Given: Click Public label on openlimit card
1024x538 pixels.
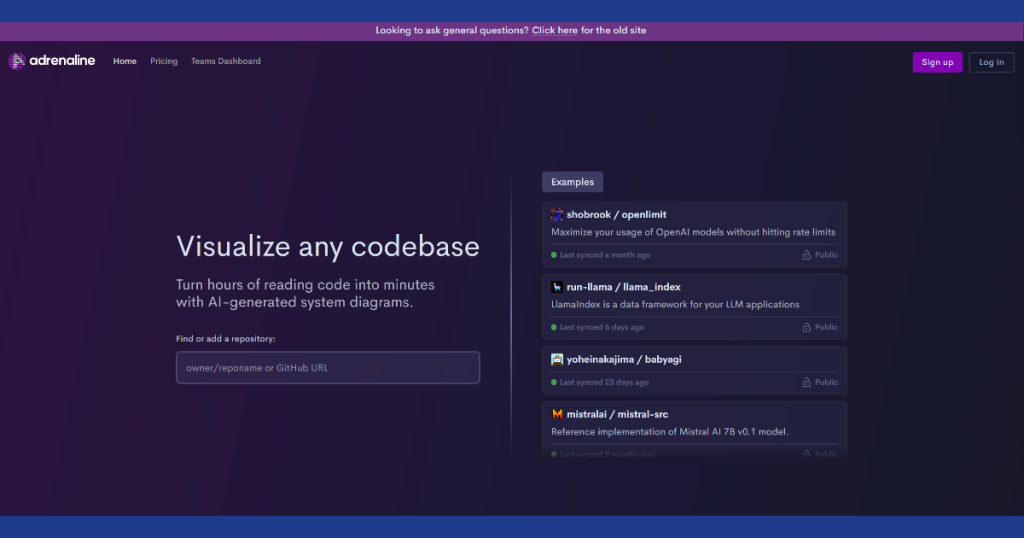Looking at the screenshot, I should click(826, 255).
